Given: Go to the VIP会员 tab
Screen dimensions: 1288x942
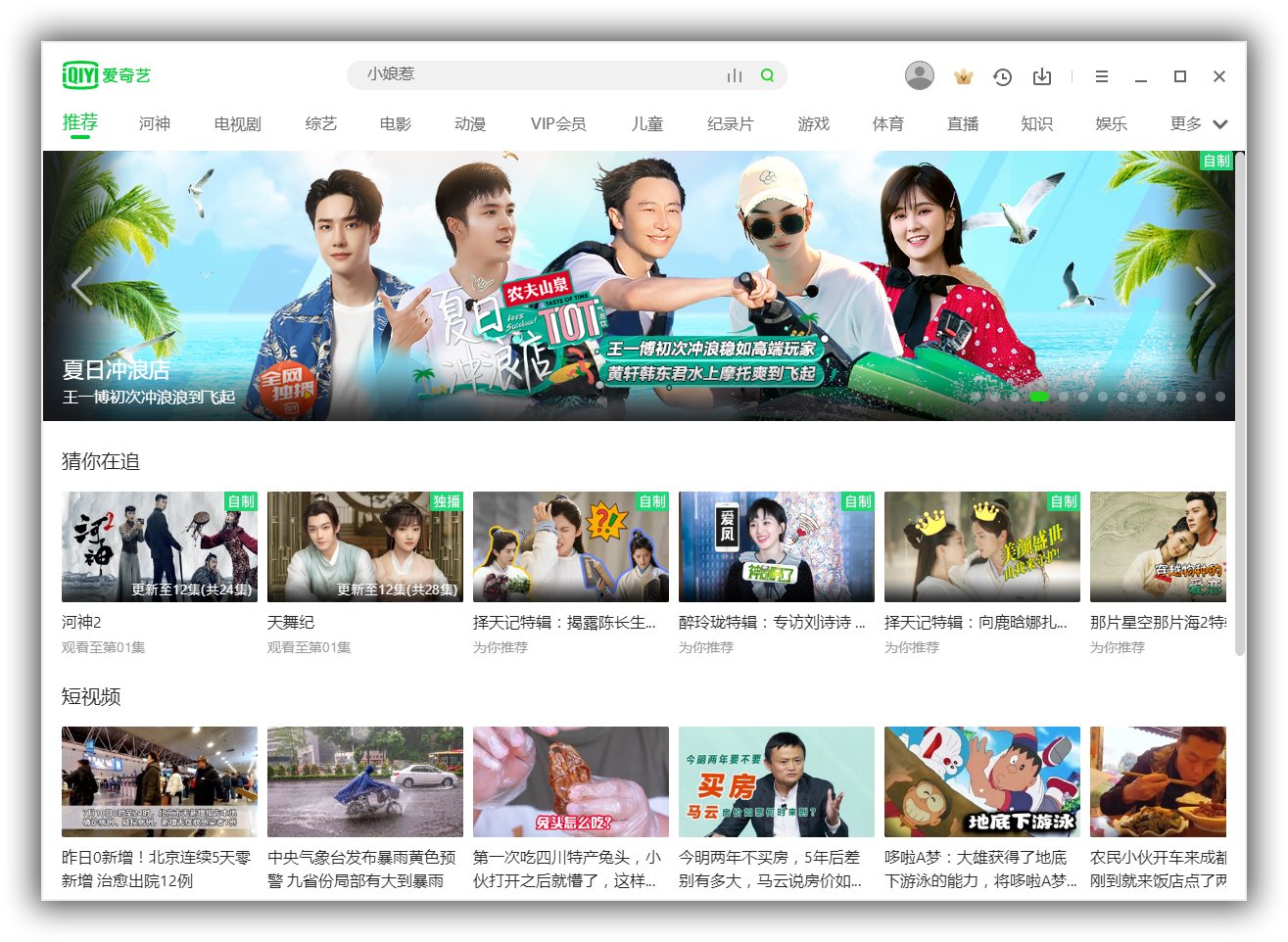Looking at the screenshot, I should pyautogui.click(x=558, y=124).
